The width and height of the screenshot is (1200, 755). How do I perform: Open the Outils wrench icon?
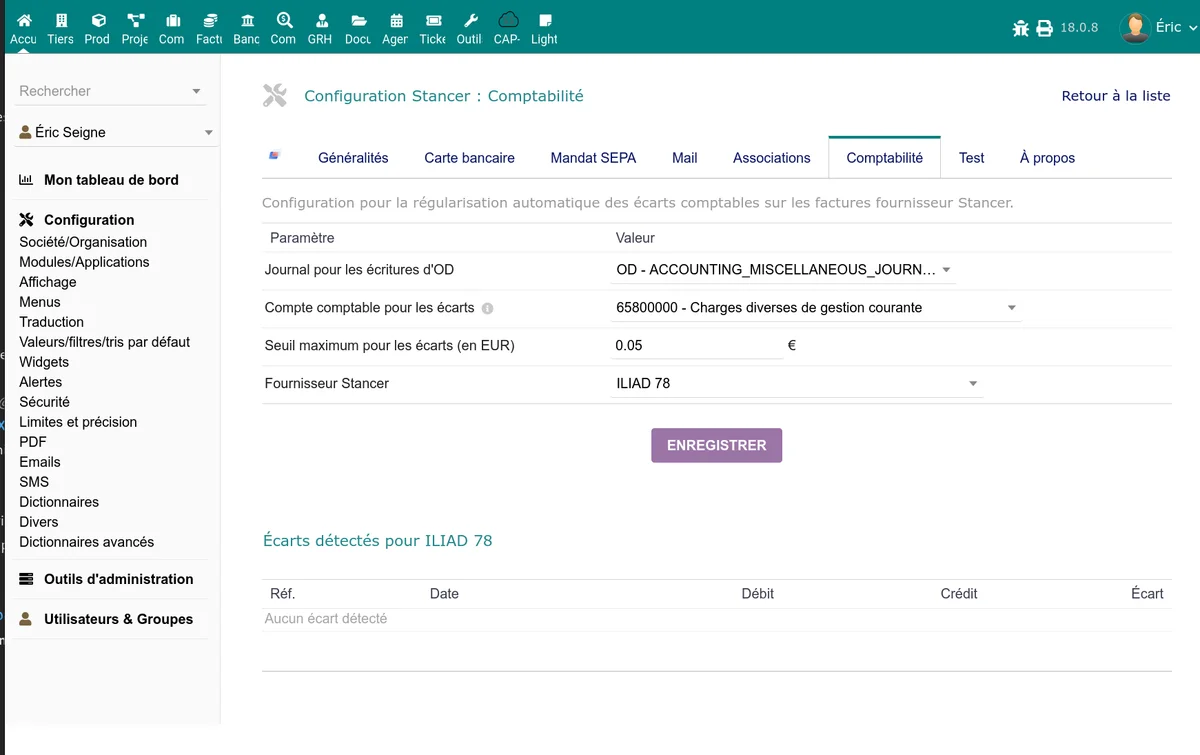[470, 20]
